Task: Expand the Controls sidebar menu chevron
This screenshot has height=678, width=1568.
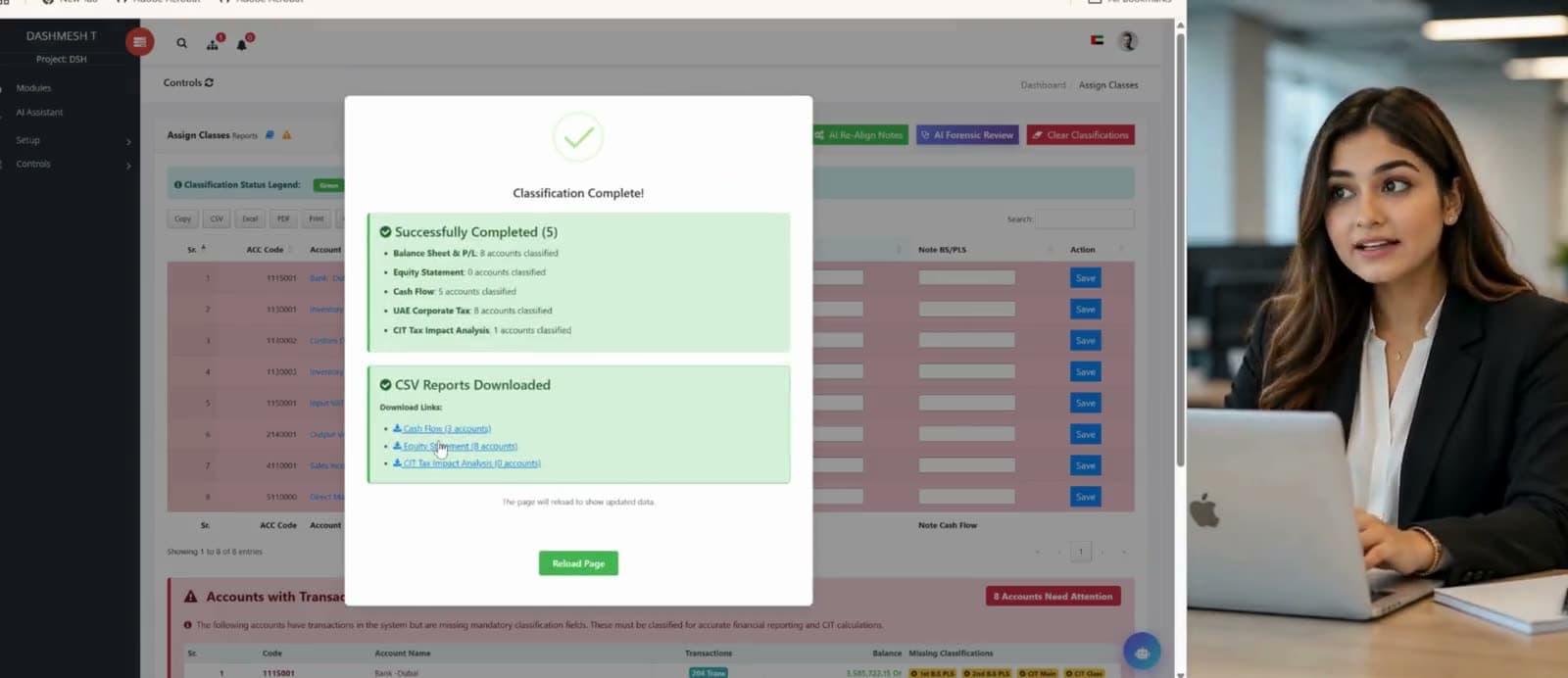Action: pyautogui.click(x=128, y=166)
